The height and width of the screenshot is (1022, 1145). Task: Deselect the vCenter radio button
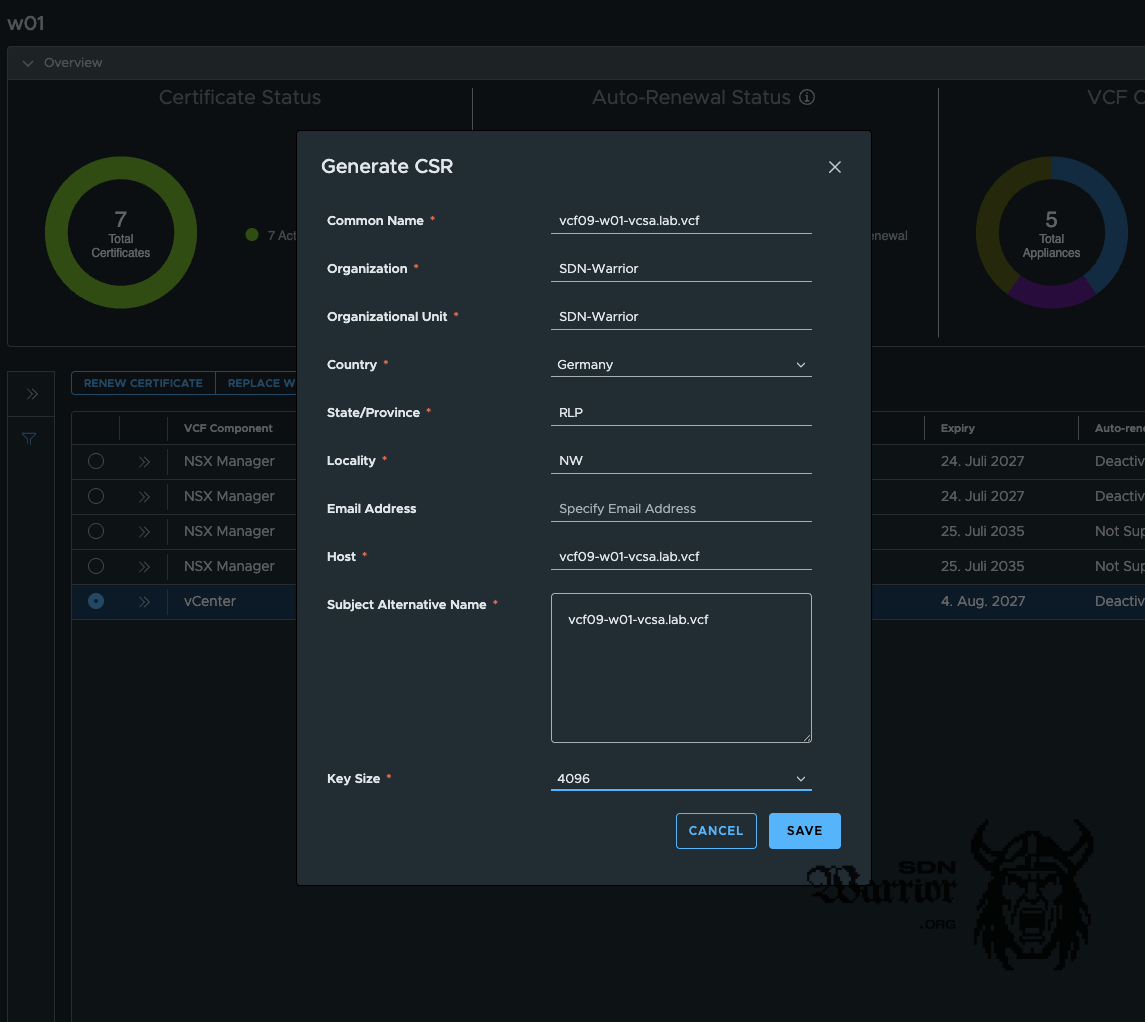click(95, 601)
